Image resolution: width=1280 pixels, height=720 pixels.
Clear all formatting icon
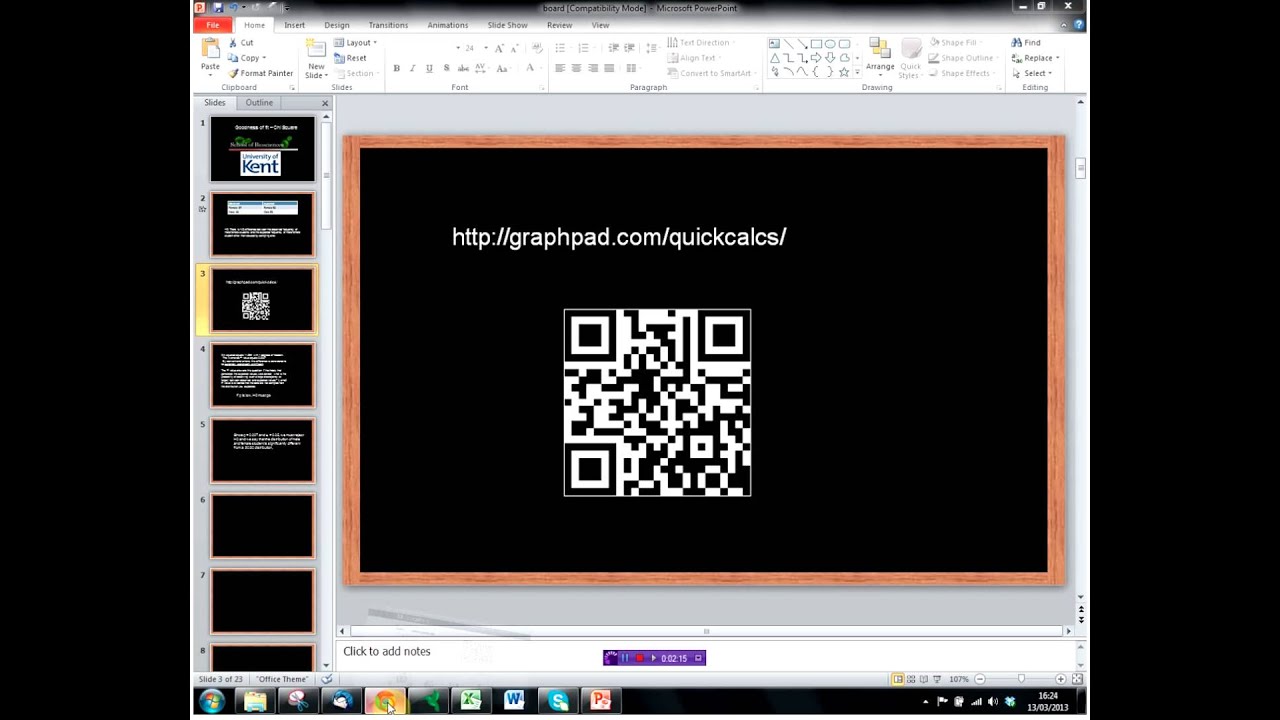click(x=537, y=47)
